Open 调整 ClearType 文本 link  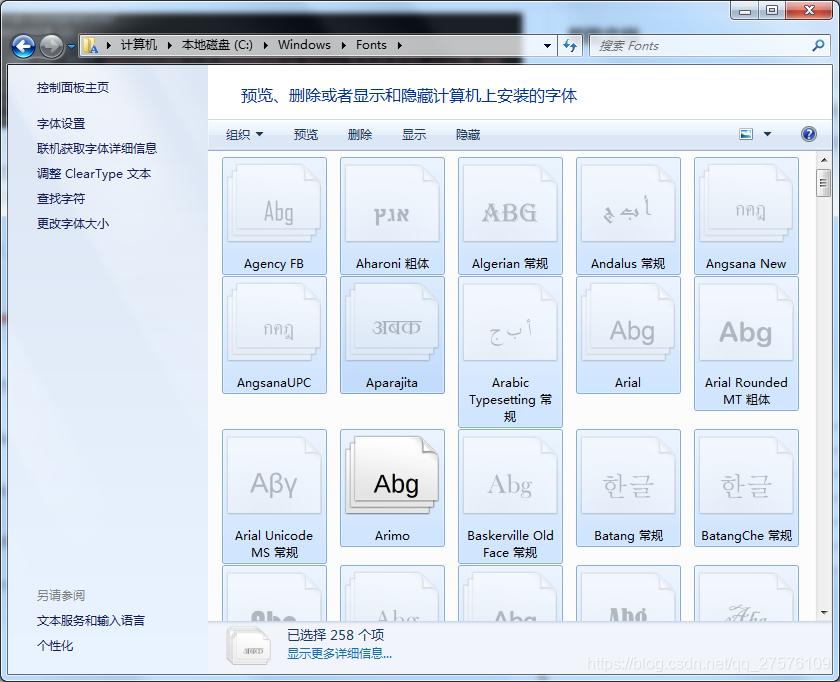pos(94,174)
